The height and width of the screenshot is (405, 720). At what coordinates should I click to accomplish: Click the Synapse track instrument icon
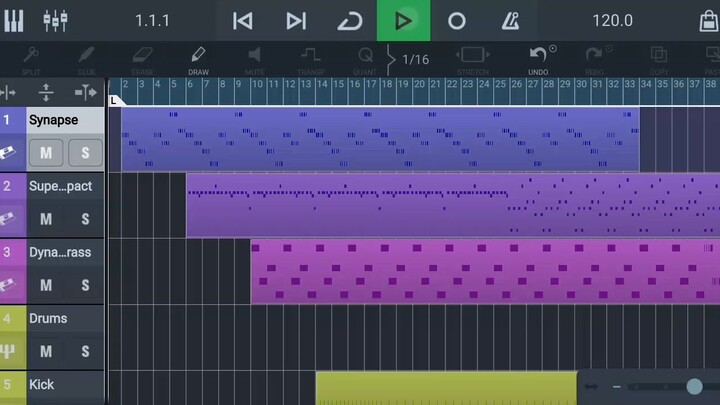[x=12, y=153]
